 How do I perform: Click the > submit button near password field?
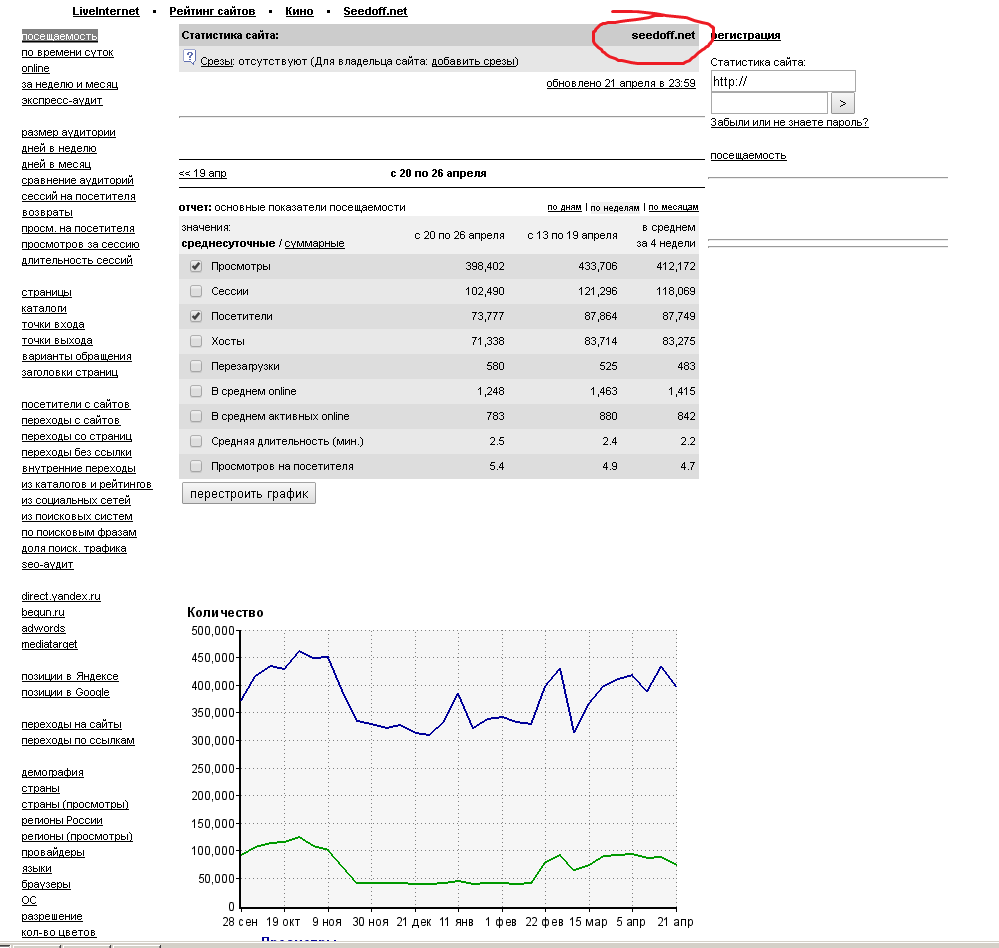tap(842, 103)
